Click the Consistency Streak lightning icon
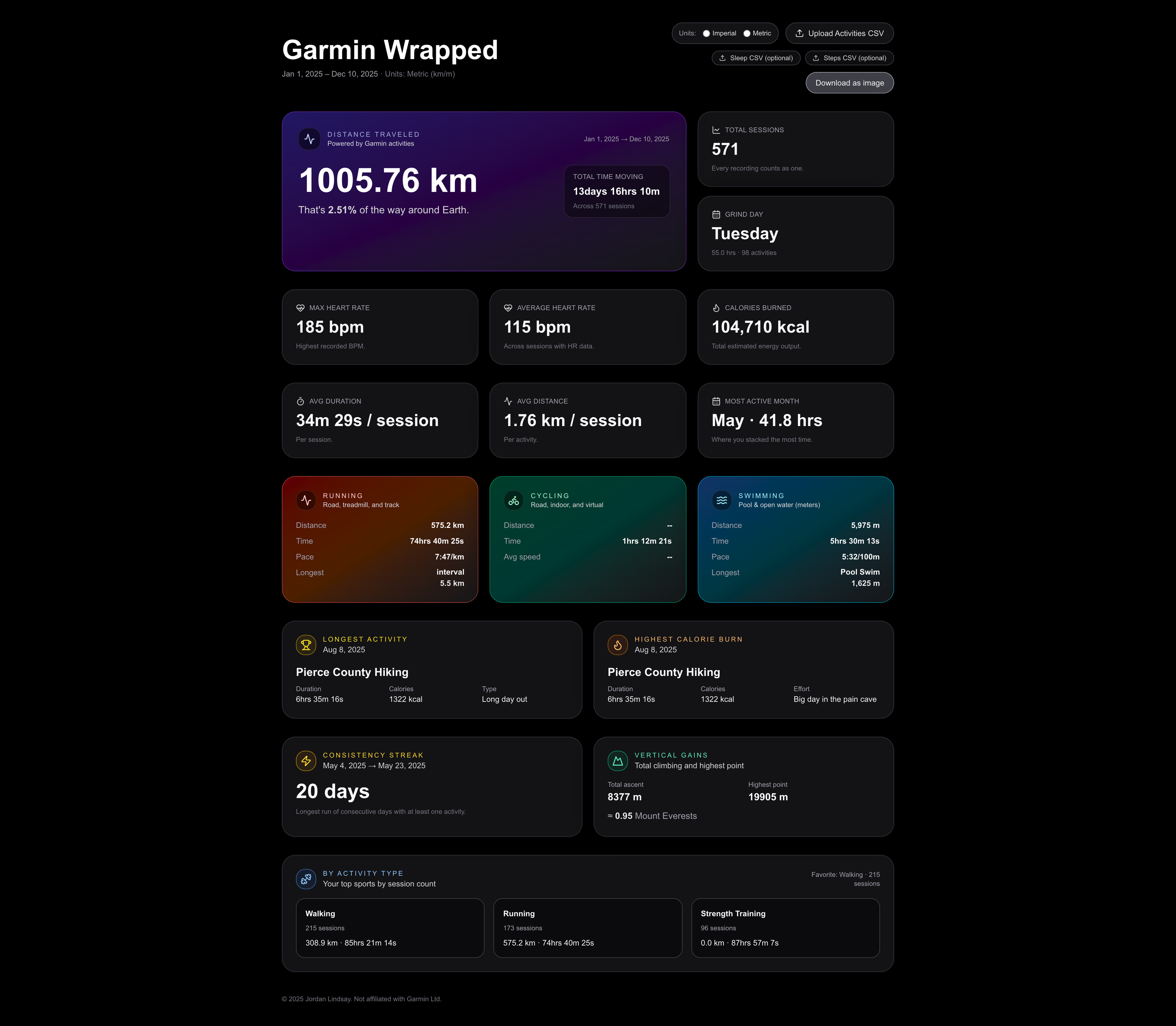Image resolution: width=1176 pixels, height=1026 pixels. point(306,761)
